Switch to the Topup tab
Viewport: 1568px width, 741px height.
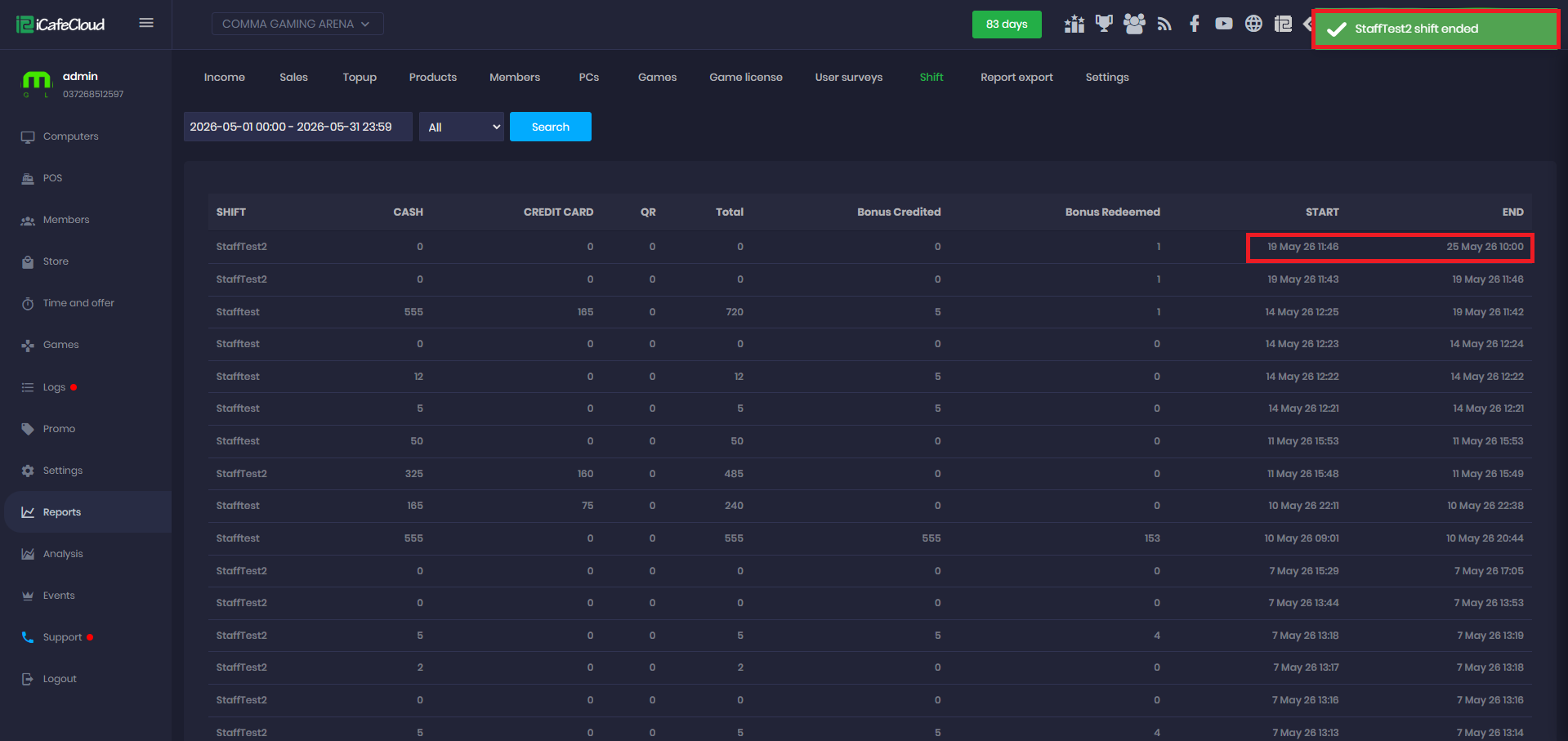[x=360, y=77]
